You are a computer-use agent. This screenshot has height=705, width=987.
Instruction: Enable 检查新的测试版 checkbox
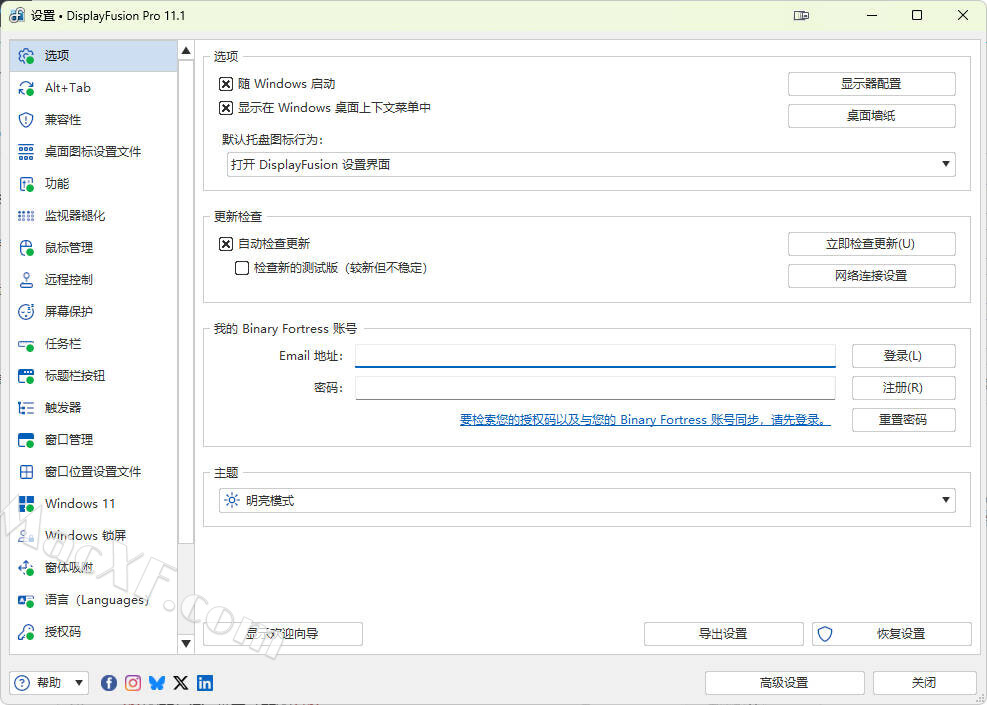[242, 268]
